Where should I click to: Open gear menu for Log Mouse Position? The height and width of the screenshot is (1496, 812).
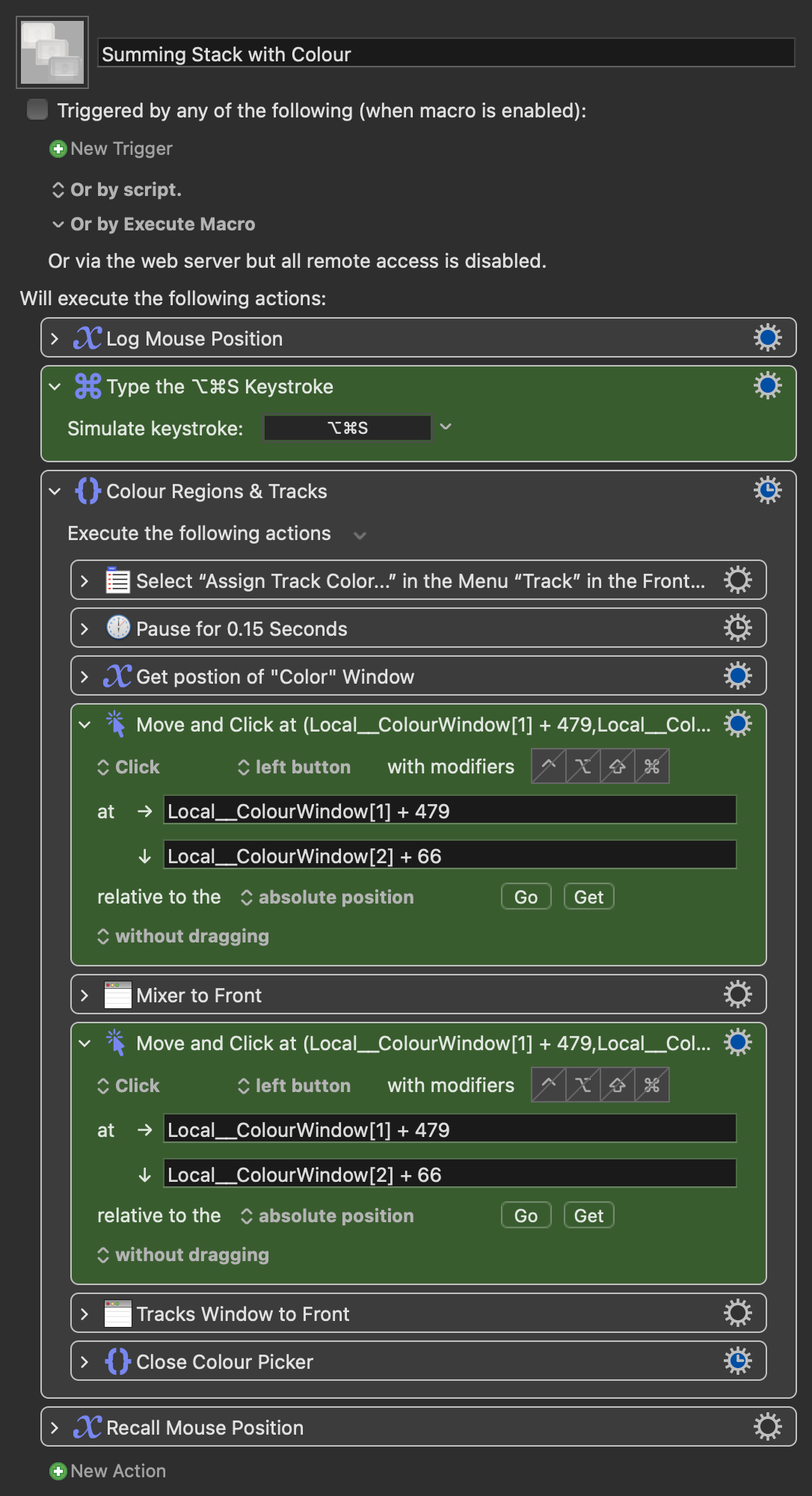click(x=767, y=338)
